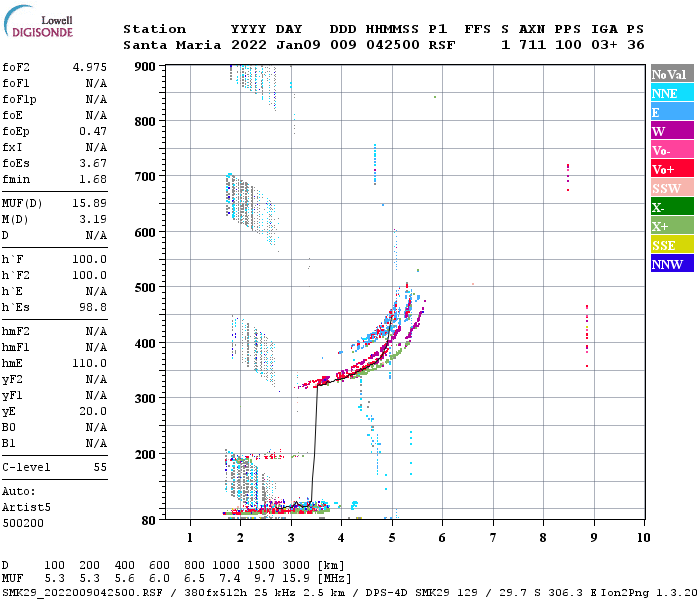The width and height of the screenshot is (700, 600).
Task: Select the MUF table value 7.4
Action: pyautogui.click(x=230, y=579)
